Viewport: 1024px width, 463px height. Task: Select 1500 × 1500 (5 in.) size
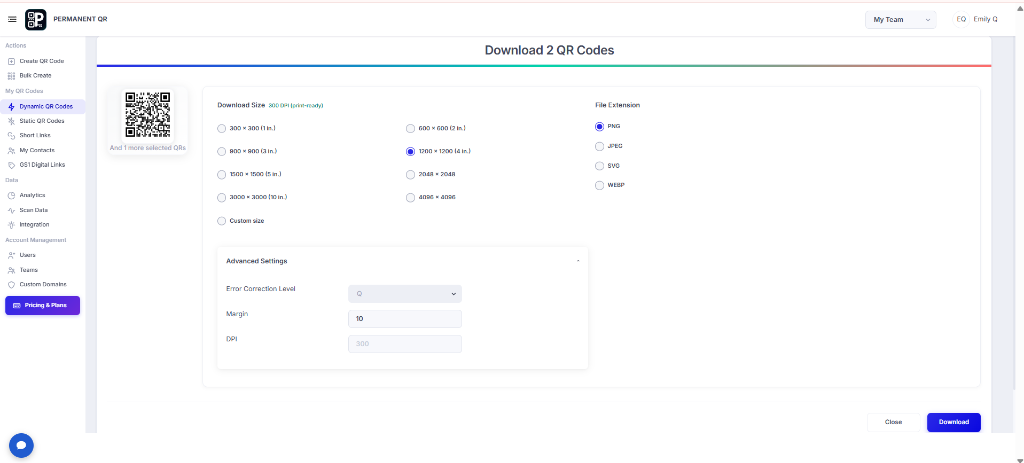pyautogui.click(x=221, y=174)
